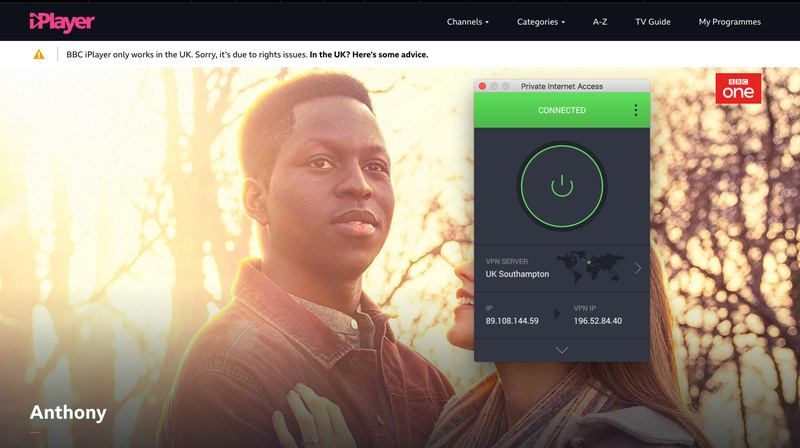Click the world map server location thumbnail
Viewport: 800px width, 448px height.
pyautogui.click(x=591, y=267)
